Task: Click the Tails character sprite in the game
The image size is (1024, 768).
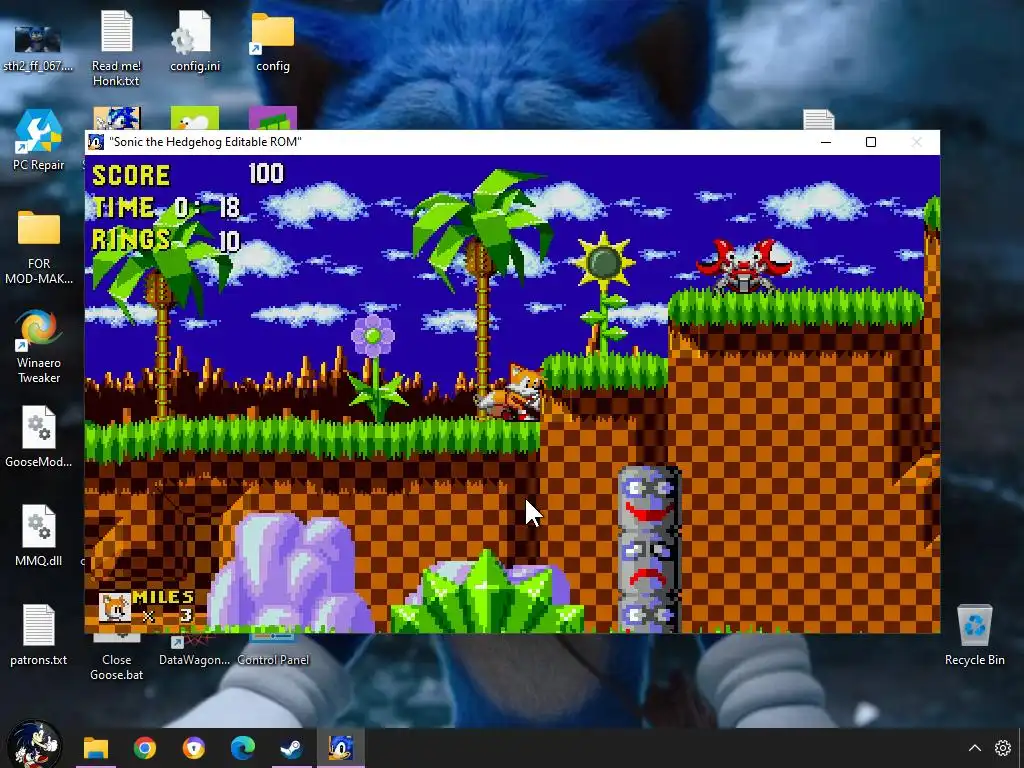Action: [x=511, y=392]
